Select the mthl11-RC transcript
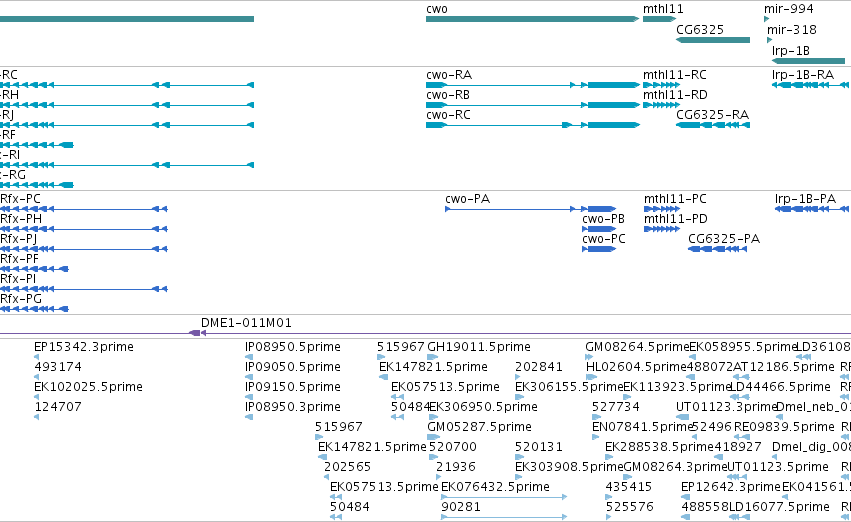This screenshot has width=851, height=522. pos(661,85)
